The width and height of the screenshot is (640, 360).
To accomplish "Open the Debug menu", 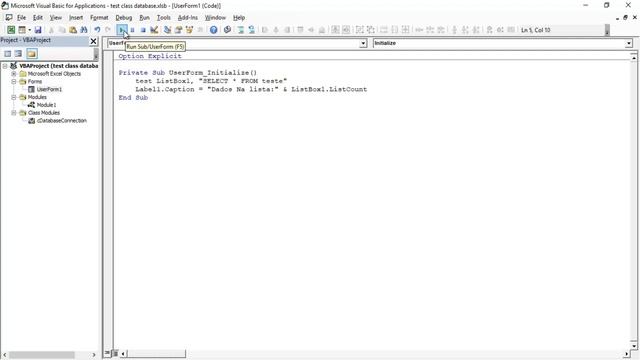I will point(124,18).
